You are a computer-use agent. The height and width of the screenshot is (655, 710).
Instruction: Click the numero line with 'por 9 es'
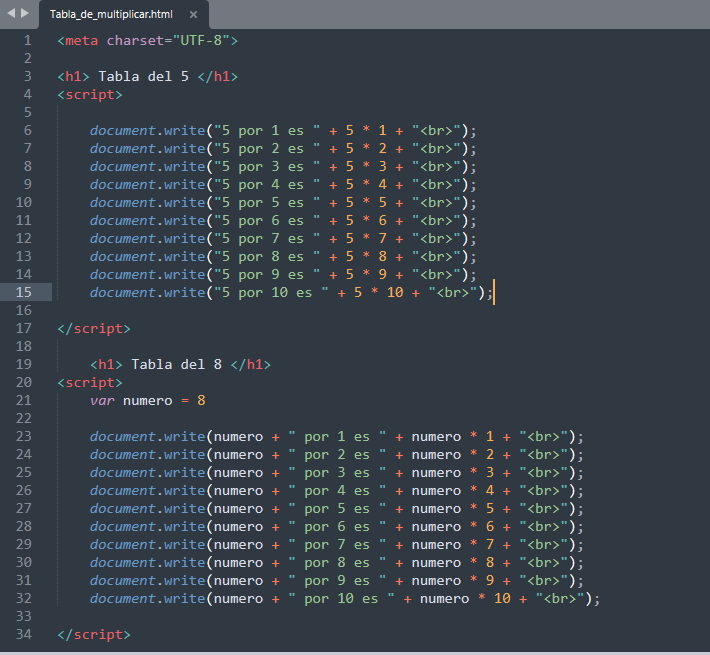pos(336,581)
